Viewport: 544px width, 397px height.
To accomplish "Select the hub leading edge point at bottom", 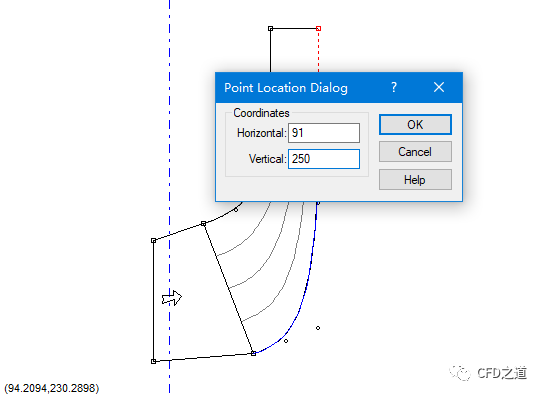I will [254, 353].
